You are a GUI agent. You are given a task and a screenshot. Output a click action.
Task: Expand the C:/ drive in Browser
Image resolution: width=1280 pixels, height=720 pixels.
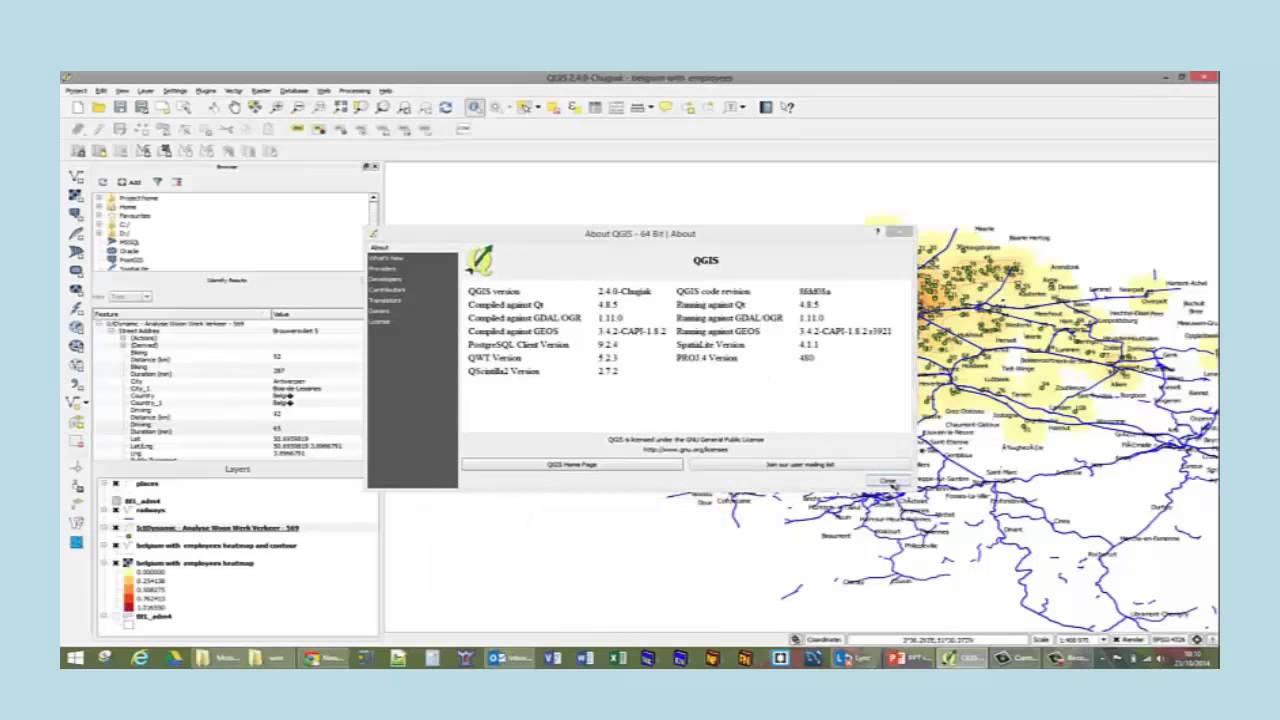click(x=100, y=225)
